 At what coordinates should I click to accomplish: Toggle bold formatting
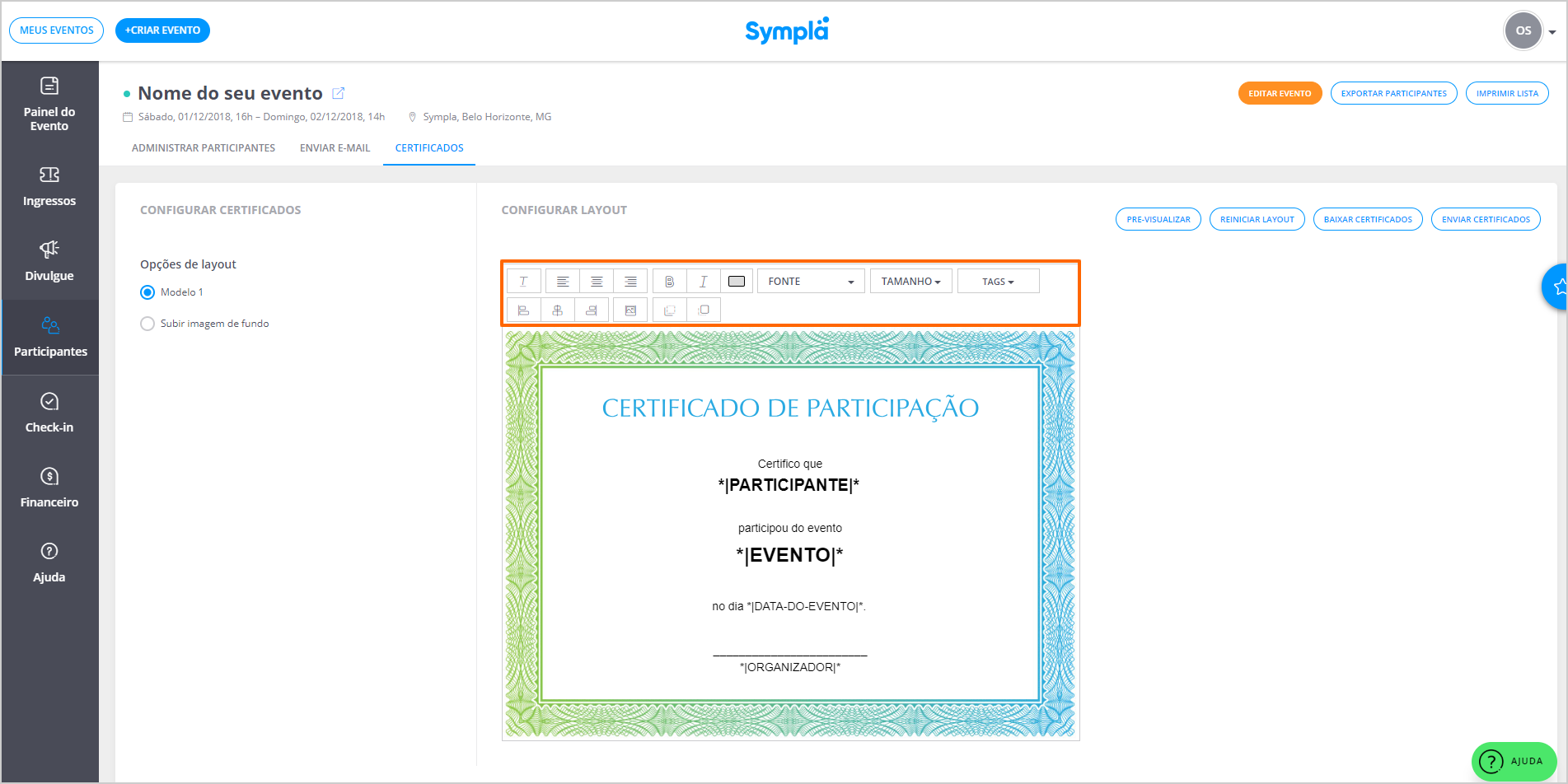pos(669,282)
